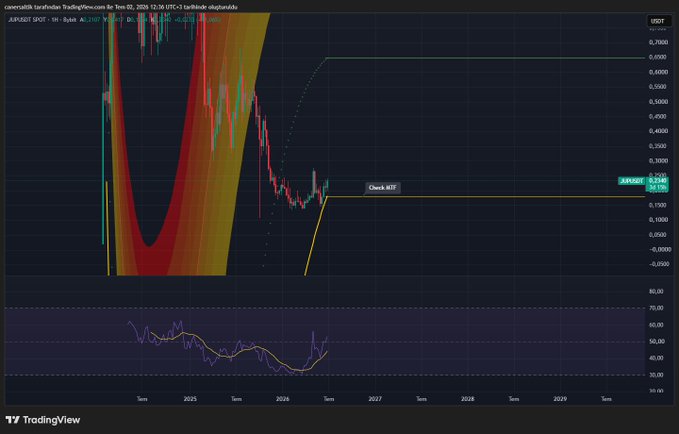
Task: Click the 0,3500 price axis label
Action: click(x=658, y=146)
